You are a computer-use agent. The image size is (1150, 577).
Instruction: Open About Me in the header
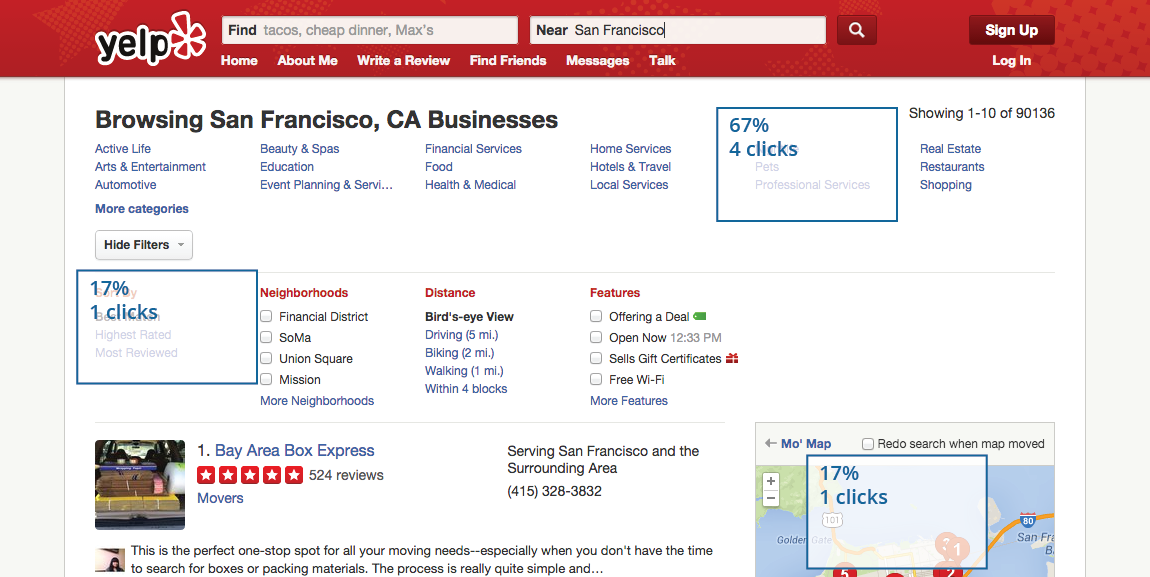click(x=307, y=60)
